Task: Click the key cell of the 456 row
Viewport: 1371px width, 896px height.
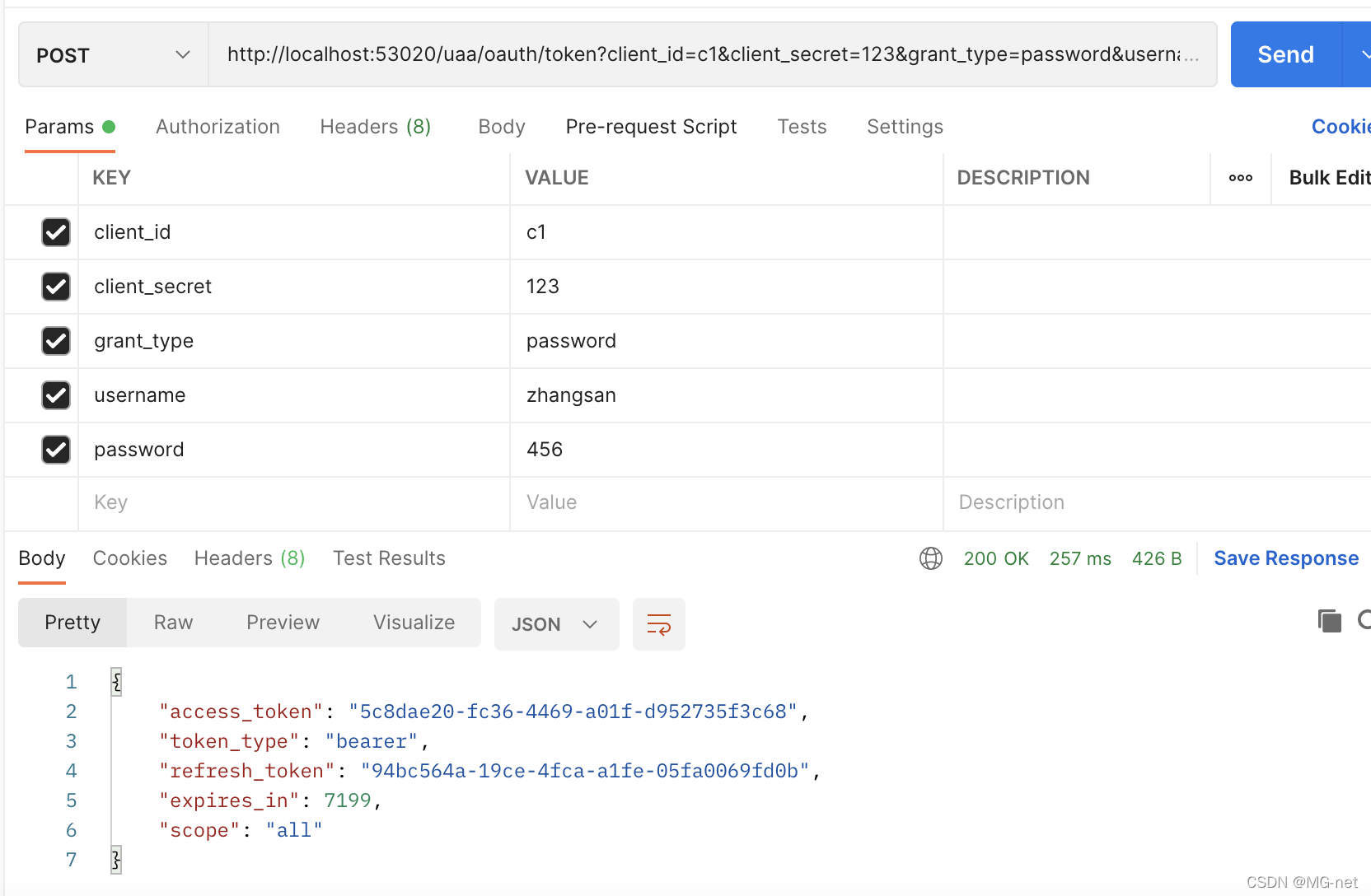Action: tap(294, 450)
